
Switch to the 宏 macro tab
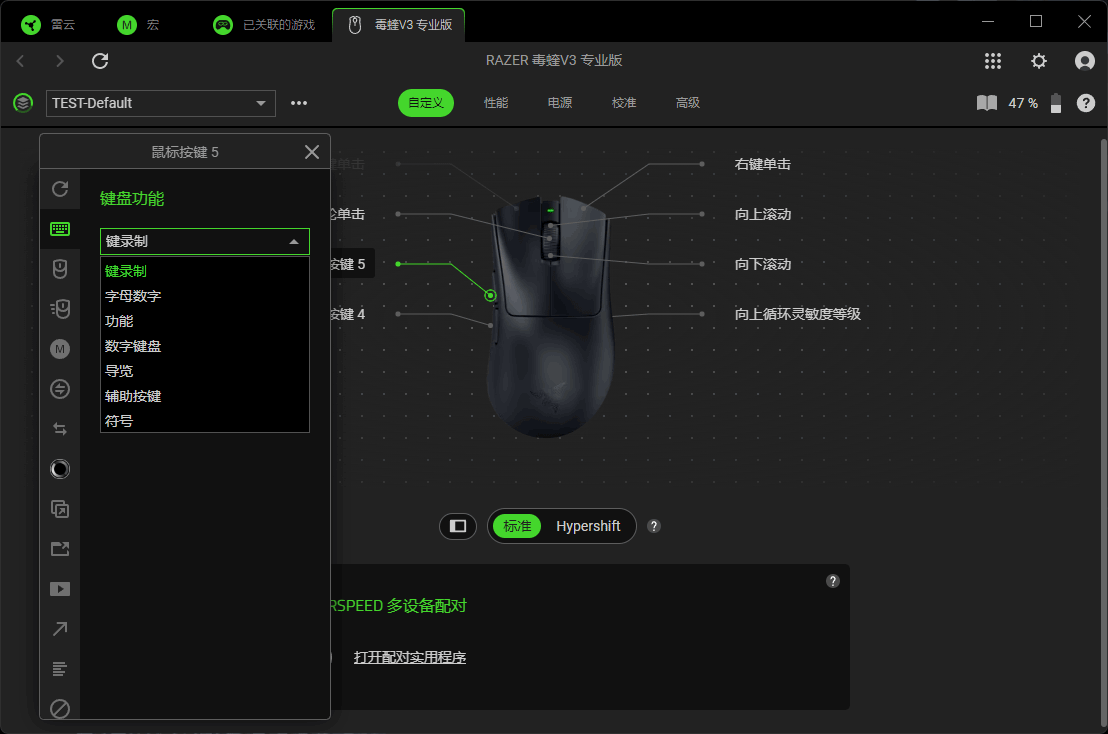(138, 25)
